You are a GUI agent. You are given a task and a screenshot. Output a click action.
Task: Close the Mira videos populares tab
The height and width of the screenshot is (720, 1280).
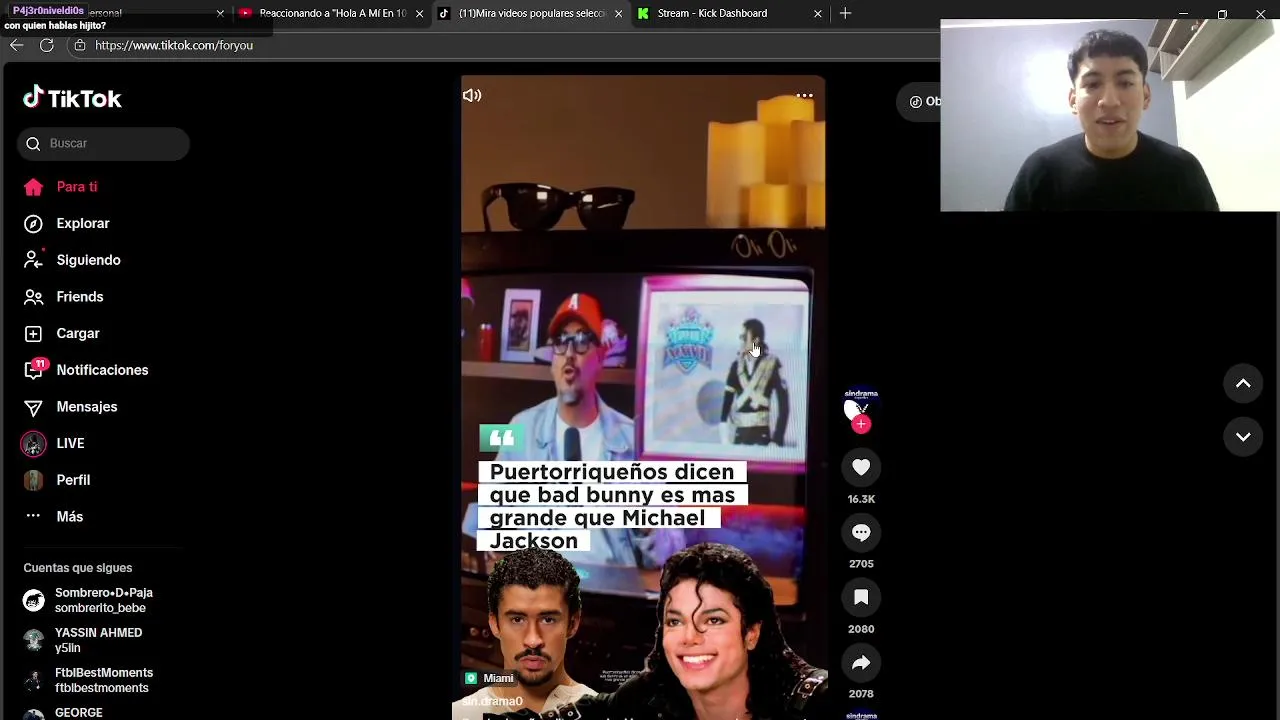pos(618,13)
